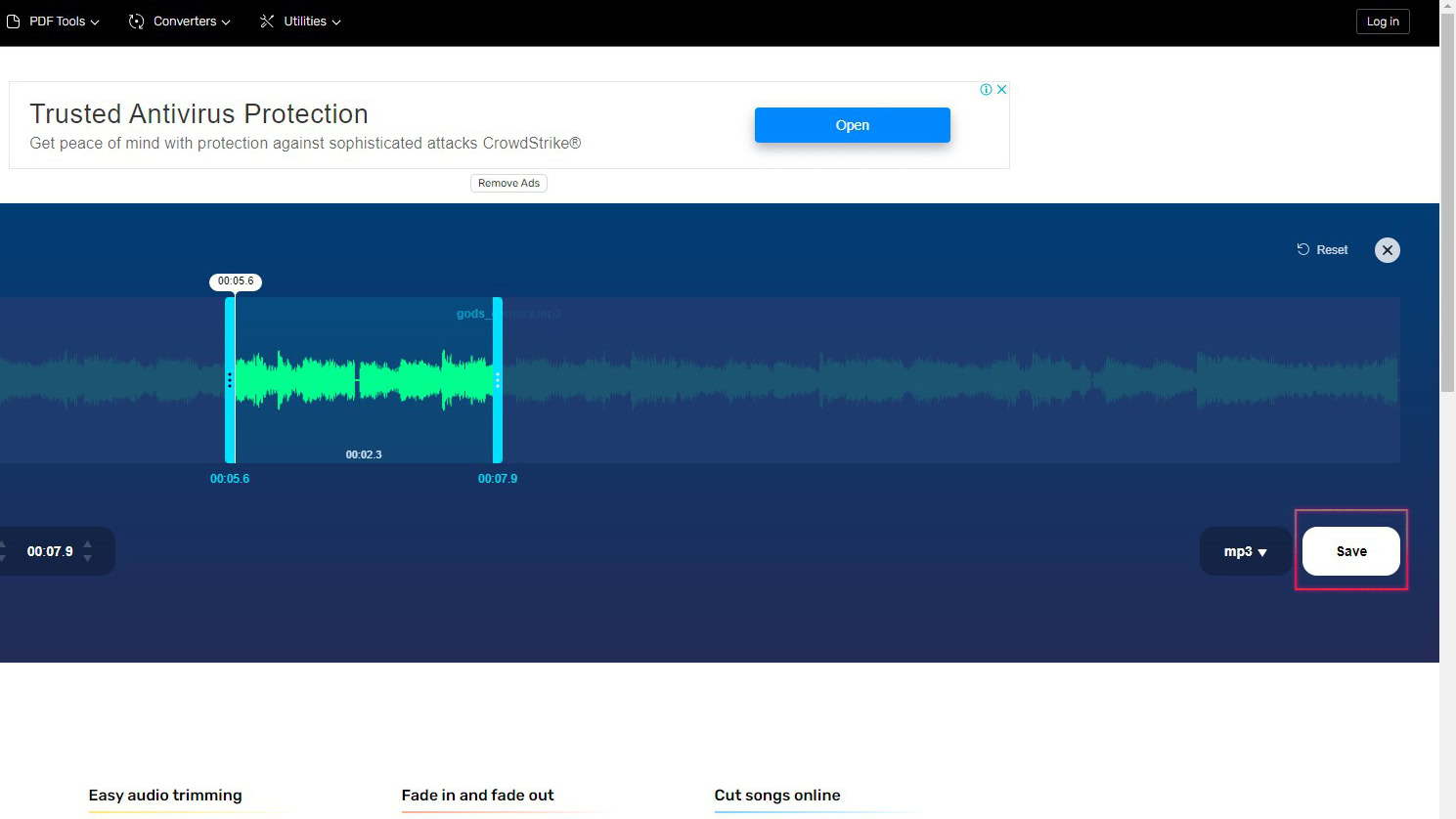Click the Remove Ads button
Image resolution: width=1456 pixels, height=819 pixels.
click(x=508, y=184)
